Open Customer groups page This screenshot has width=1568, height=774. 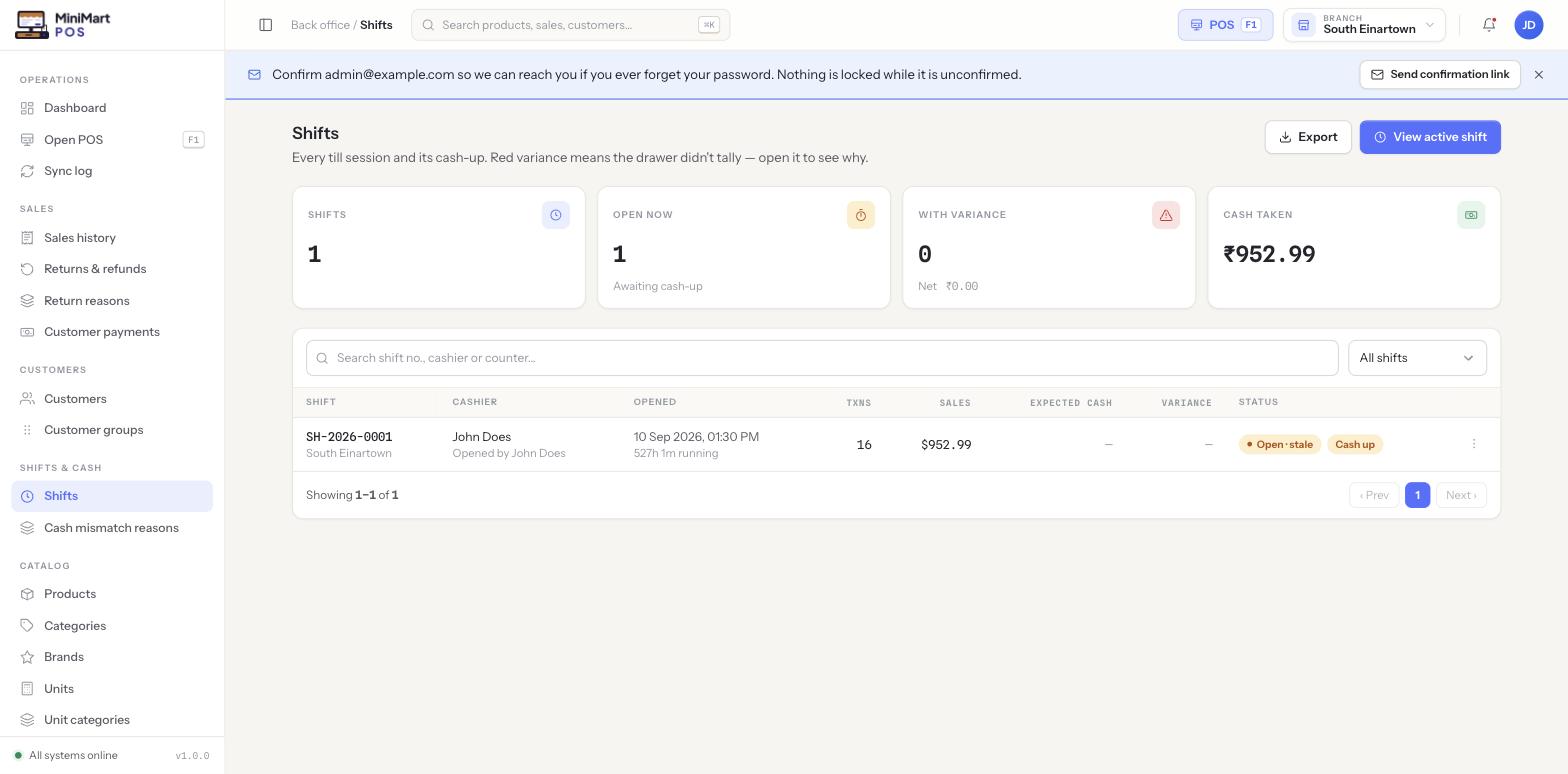coord(112,430)
